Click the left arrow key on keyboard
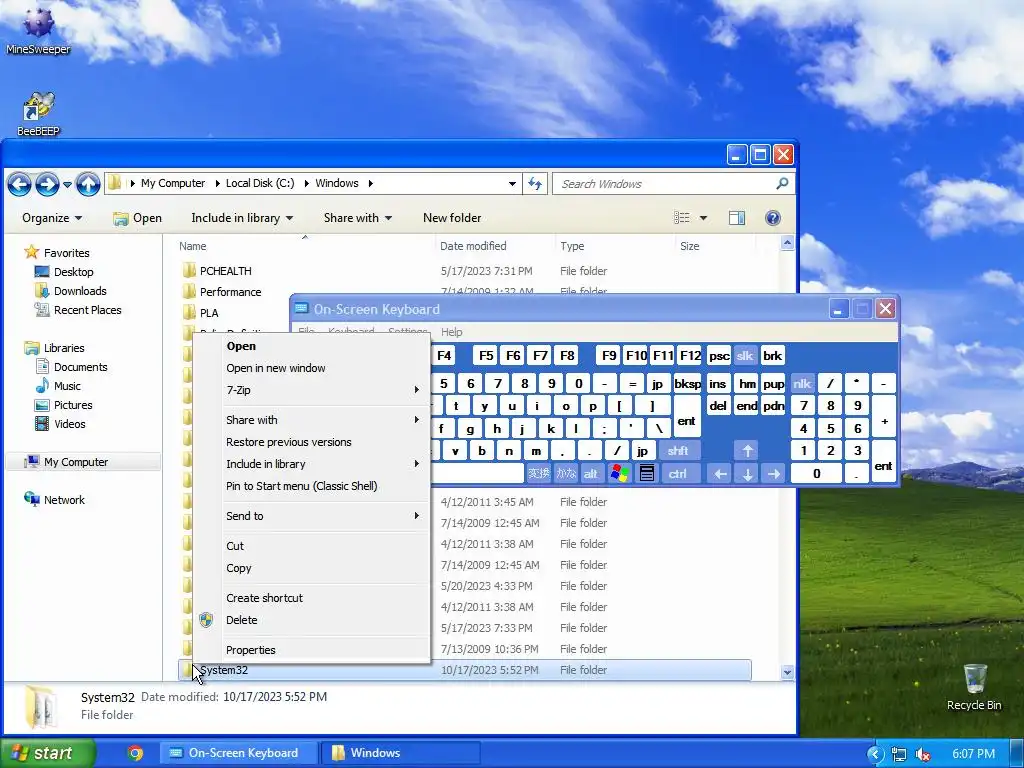 (x=720, y=474)
